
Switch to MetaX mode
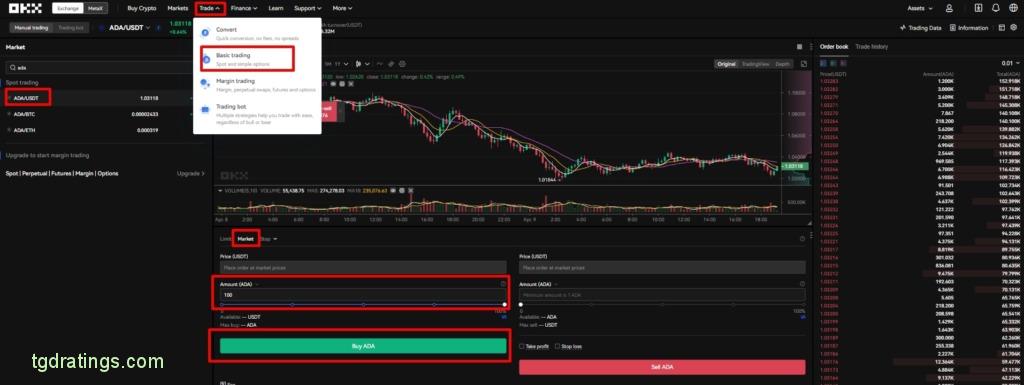(x=95, y=8)
